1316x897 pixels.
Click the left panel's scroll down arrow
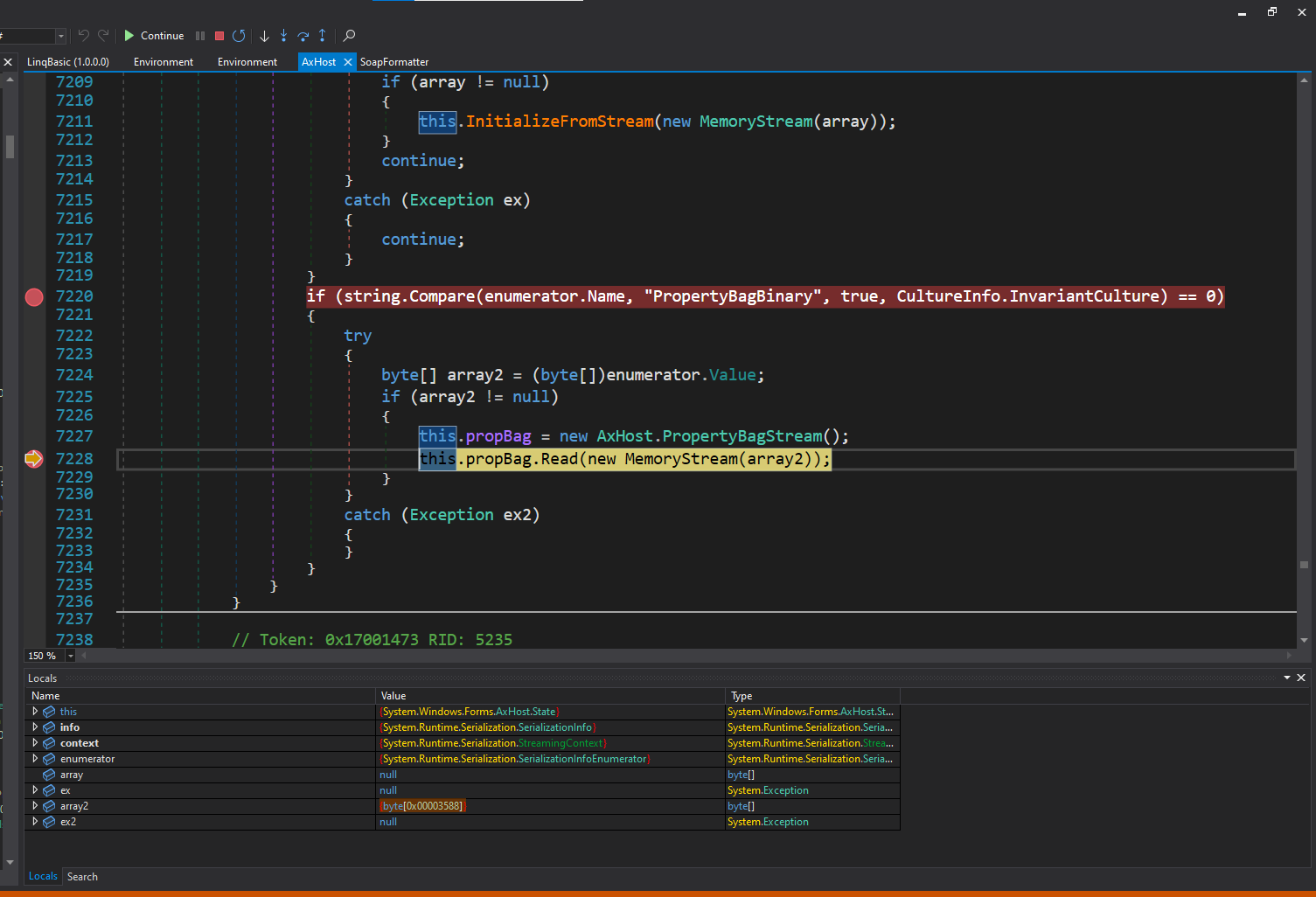coord(10,862)
